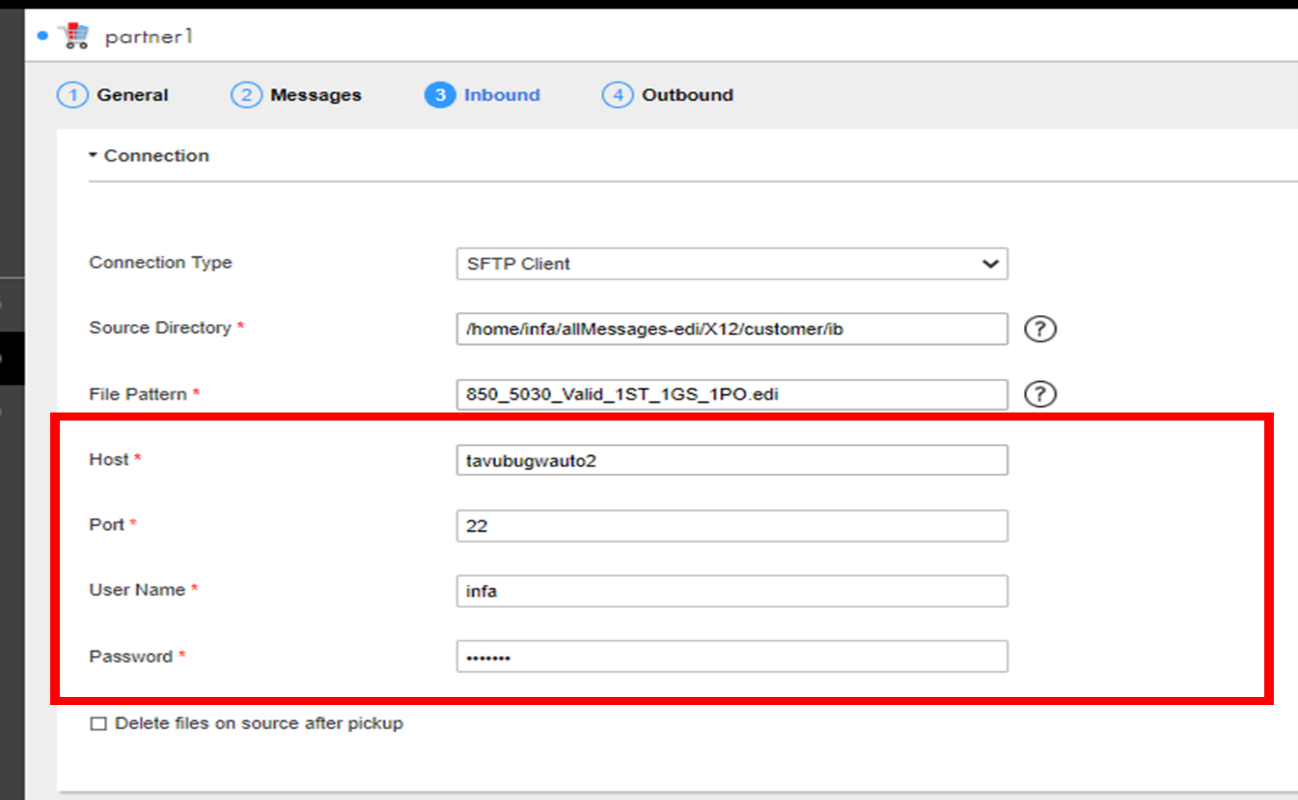
Task: Click the partner1 shopping cart icon
Action: (x=73, y=37)
